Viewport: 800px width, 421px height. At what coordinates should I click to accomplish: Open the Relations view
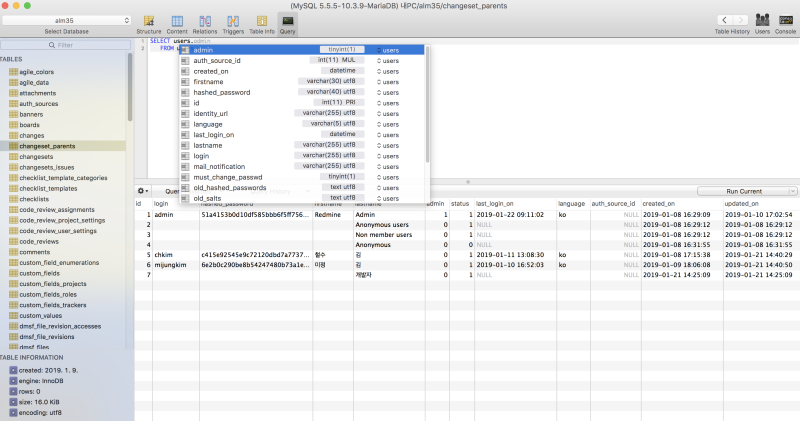click(205, 24)
